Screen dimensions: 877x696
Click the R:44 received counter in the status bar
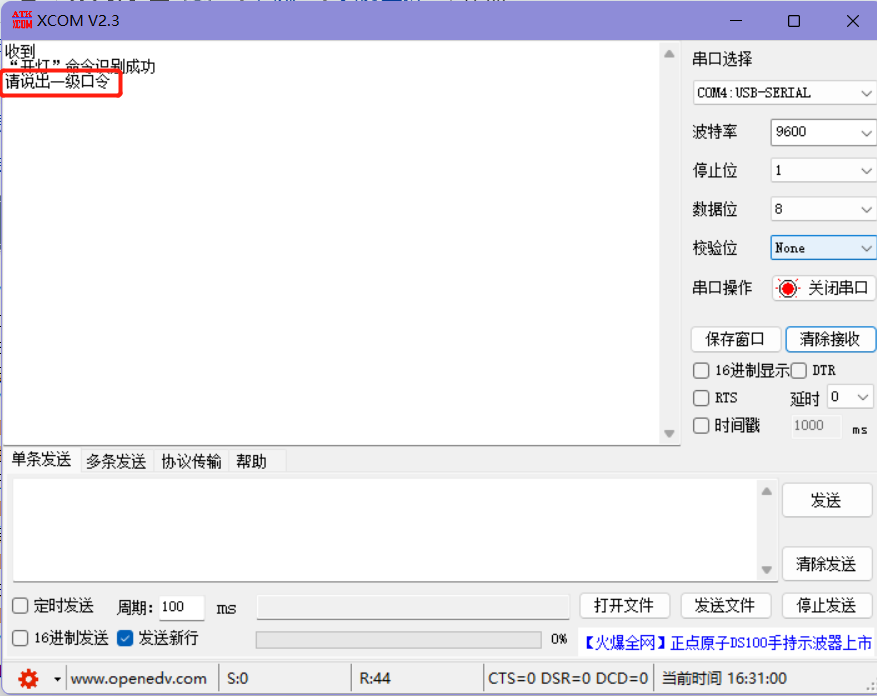[375, 679]
